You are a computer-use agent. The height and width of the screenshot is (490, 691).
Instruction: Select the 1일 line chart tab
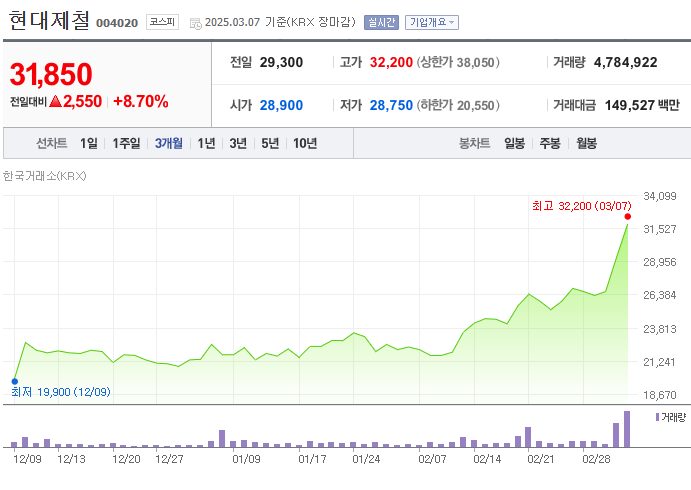click(x=89, y=143)
